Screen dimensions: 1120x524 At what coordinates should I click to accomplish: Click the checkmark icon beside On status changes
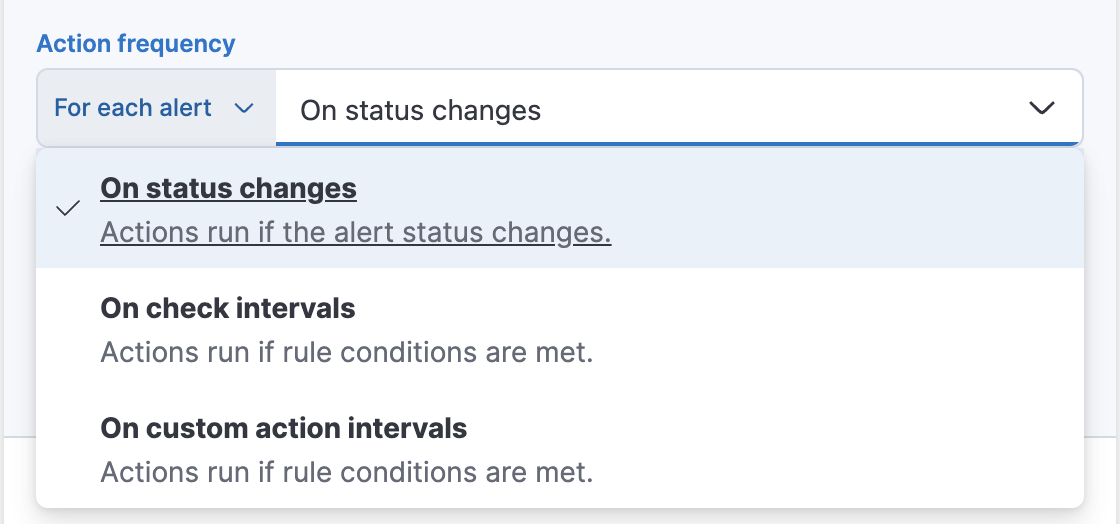point(68,209)
